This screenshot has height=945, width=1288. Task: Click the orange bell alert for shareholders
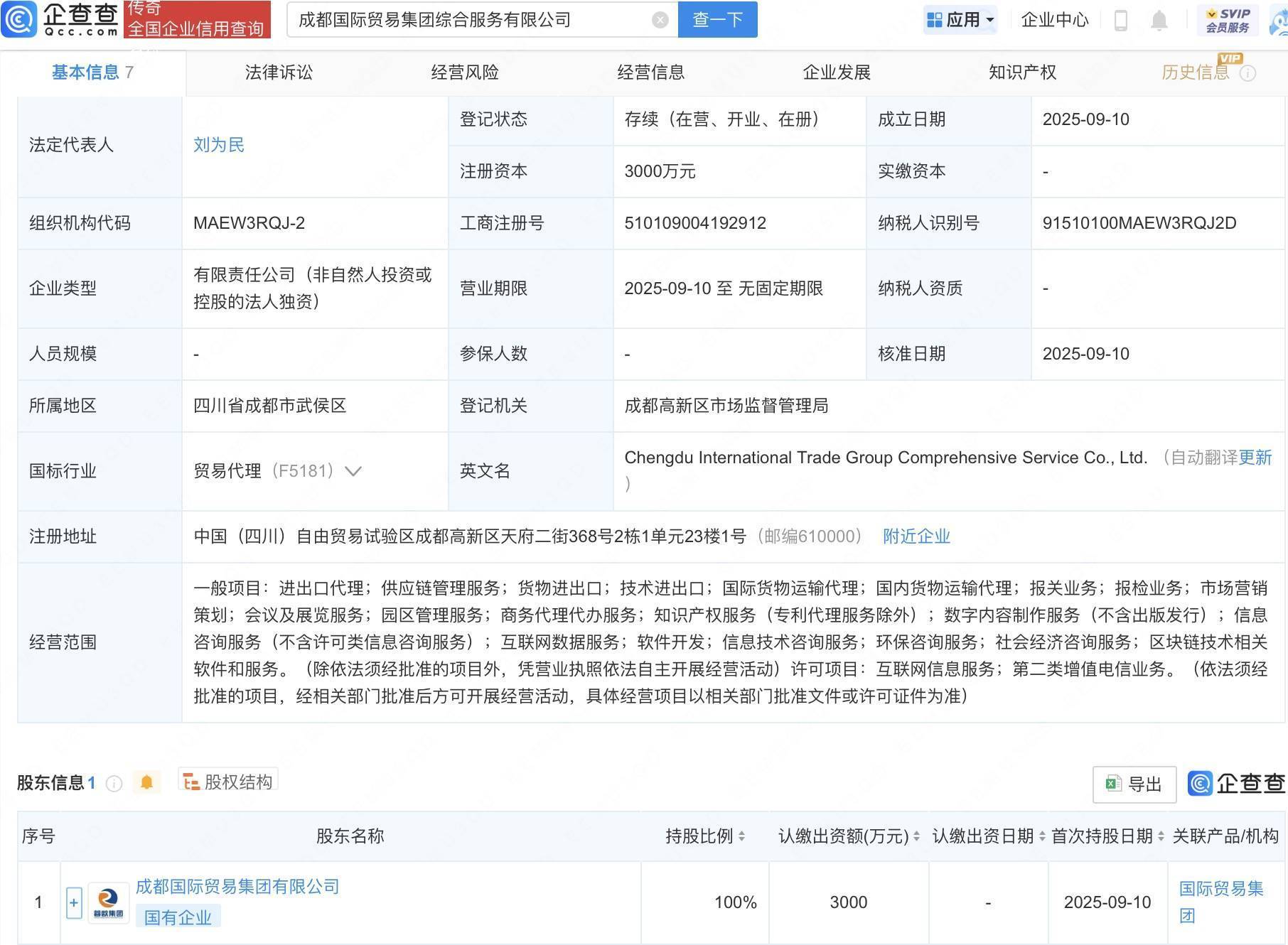pos(146,782)
